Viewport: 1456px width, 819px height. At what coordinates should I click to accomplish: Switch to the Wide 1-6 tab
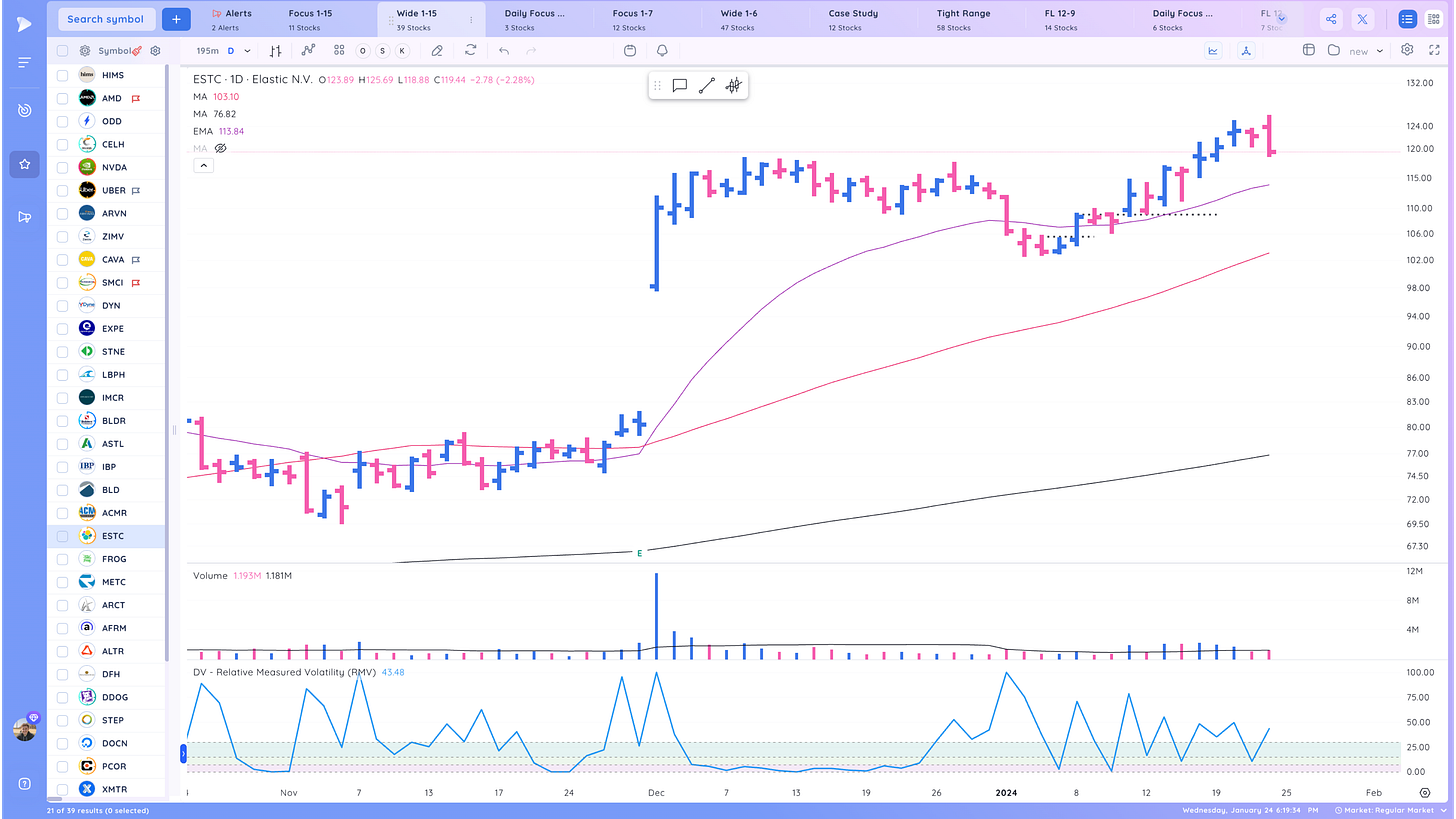(740, 19)
